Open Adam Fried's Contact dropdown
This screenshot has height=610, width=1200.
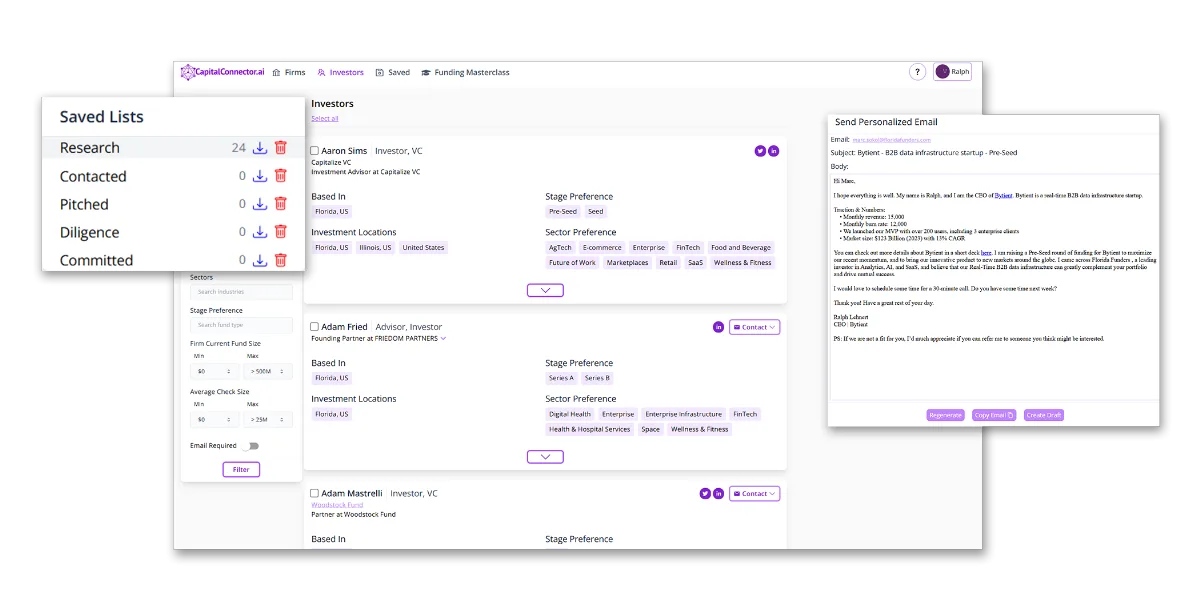click(755, 327)
